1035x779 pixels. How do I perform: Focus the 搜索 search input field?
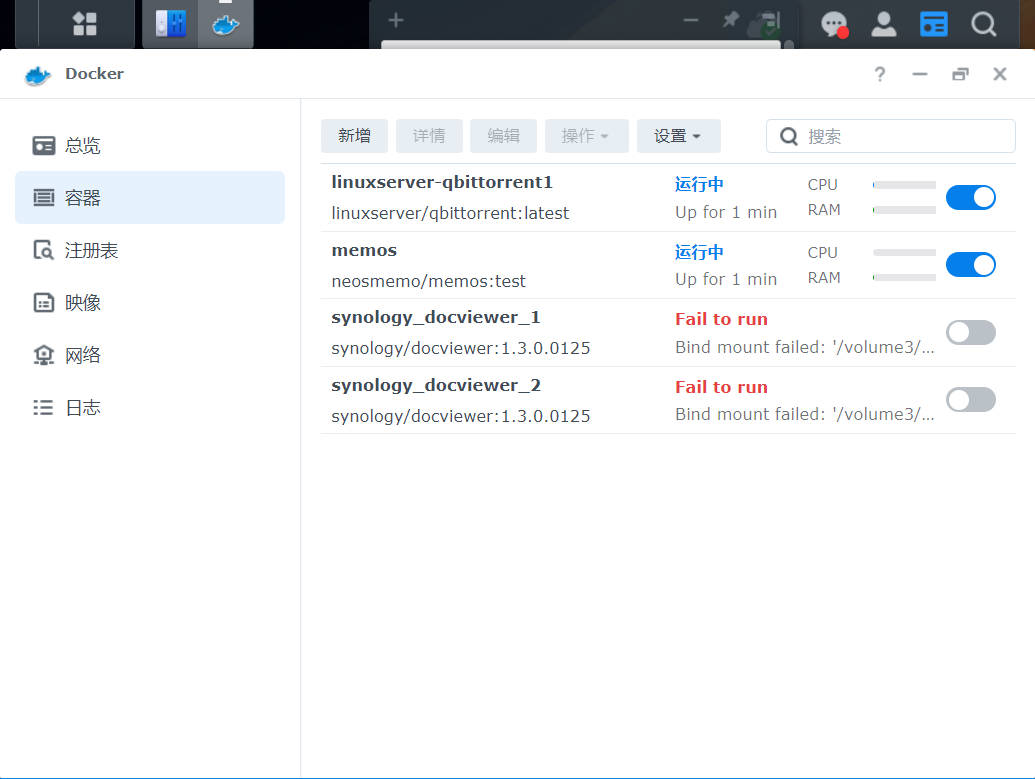pyautogui.click(x=890, y=136)
